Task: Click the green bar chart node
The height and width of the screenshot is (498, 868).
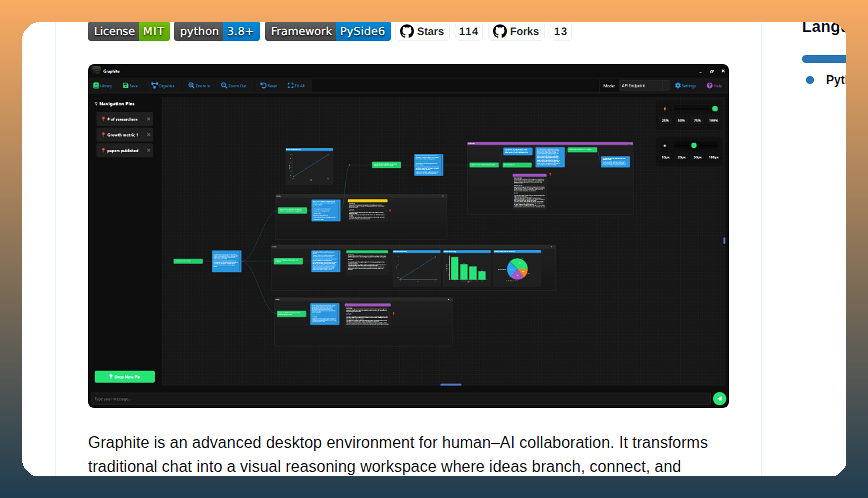Action: (467, 268)
